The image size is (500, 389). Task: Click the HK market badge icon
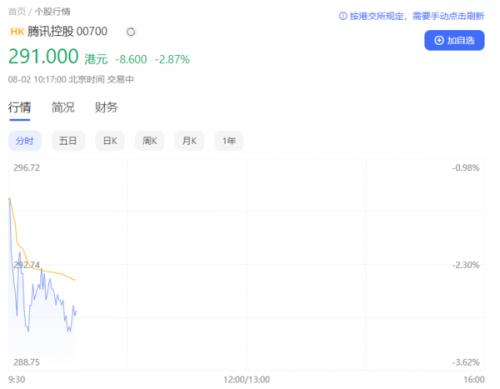17,32
